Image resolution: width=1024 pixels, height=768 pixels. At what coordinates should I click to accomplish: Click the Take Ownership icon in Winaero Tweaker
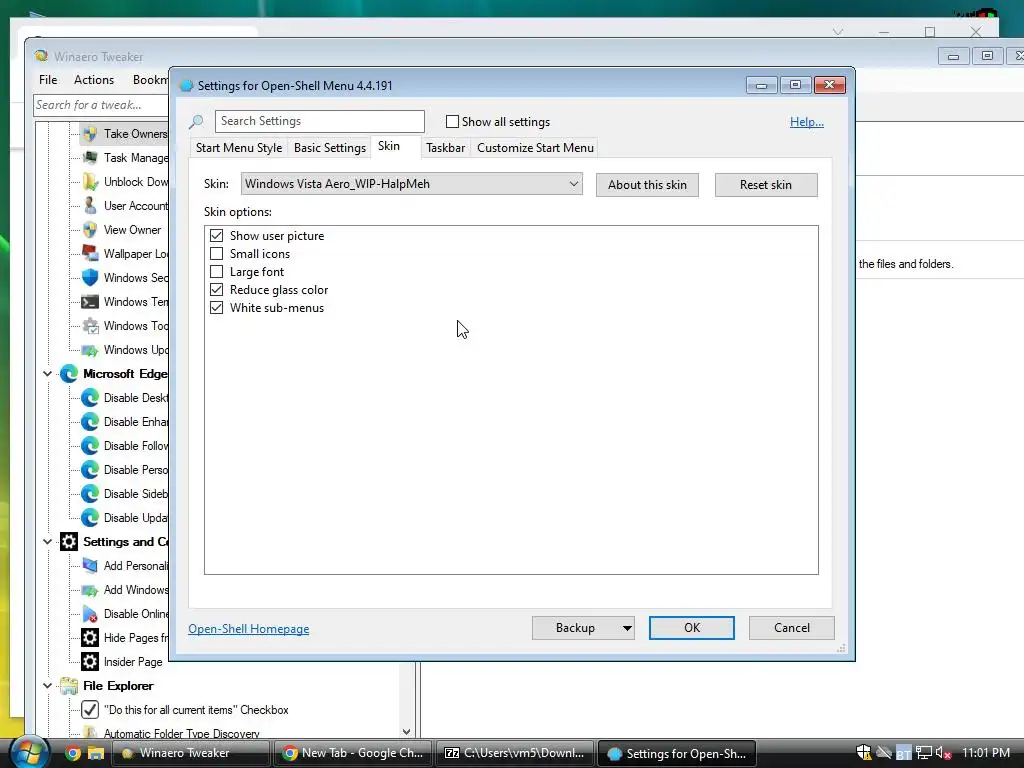[x=90, y=134]
